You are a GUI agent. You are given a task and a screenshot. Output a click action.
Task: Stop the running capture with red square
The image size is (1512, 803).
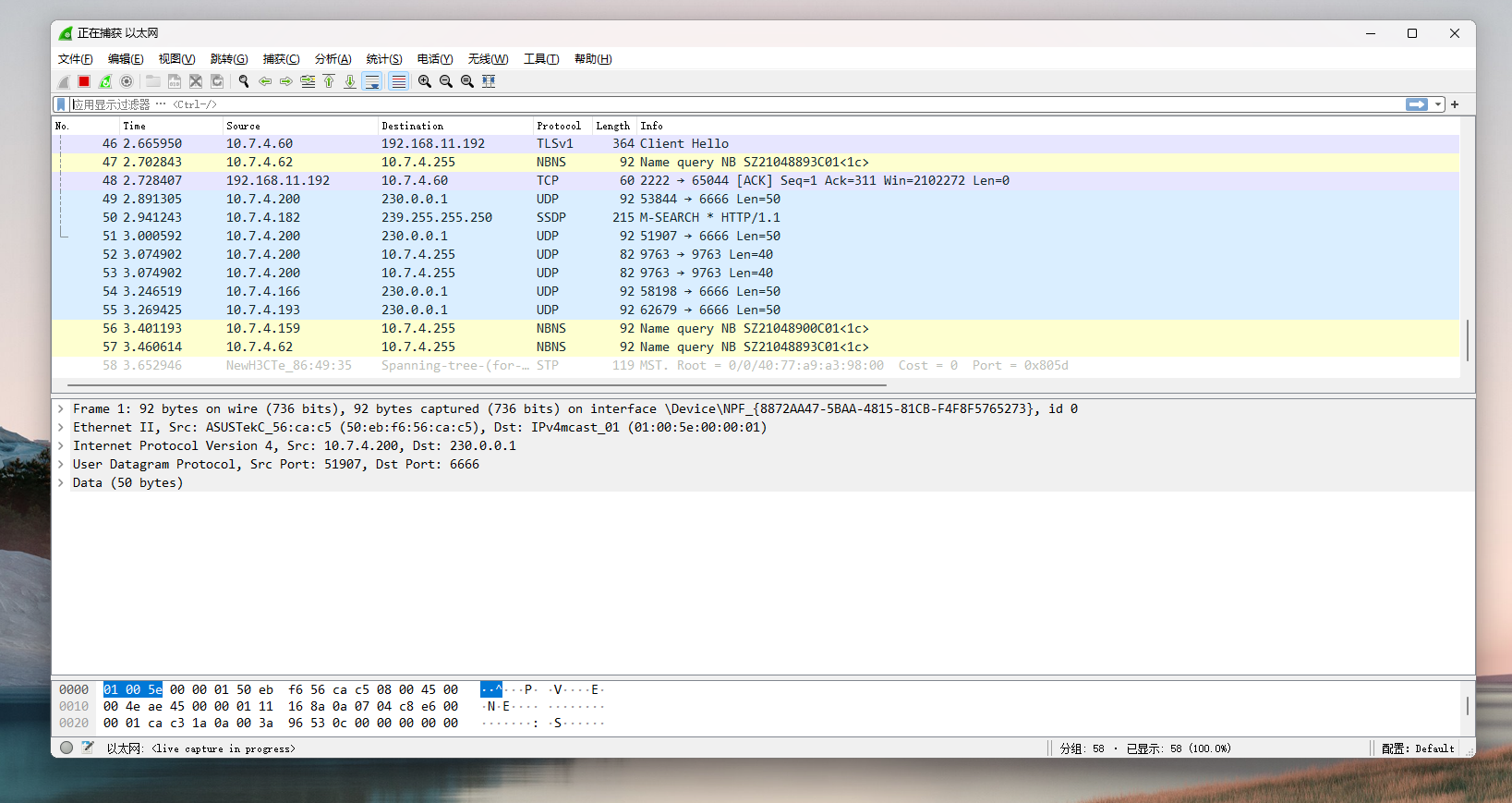click(x=84, y=81)
